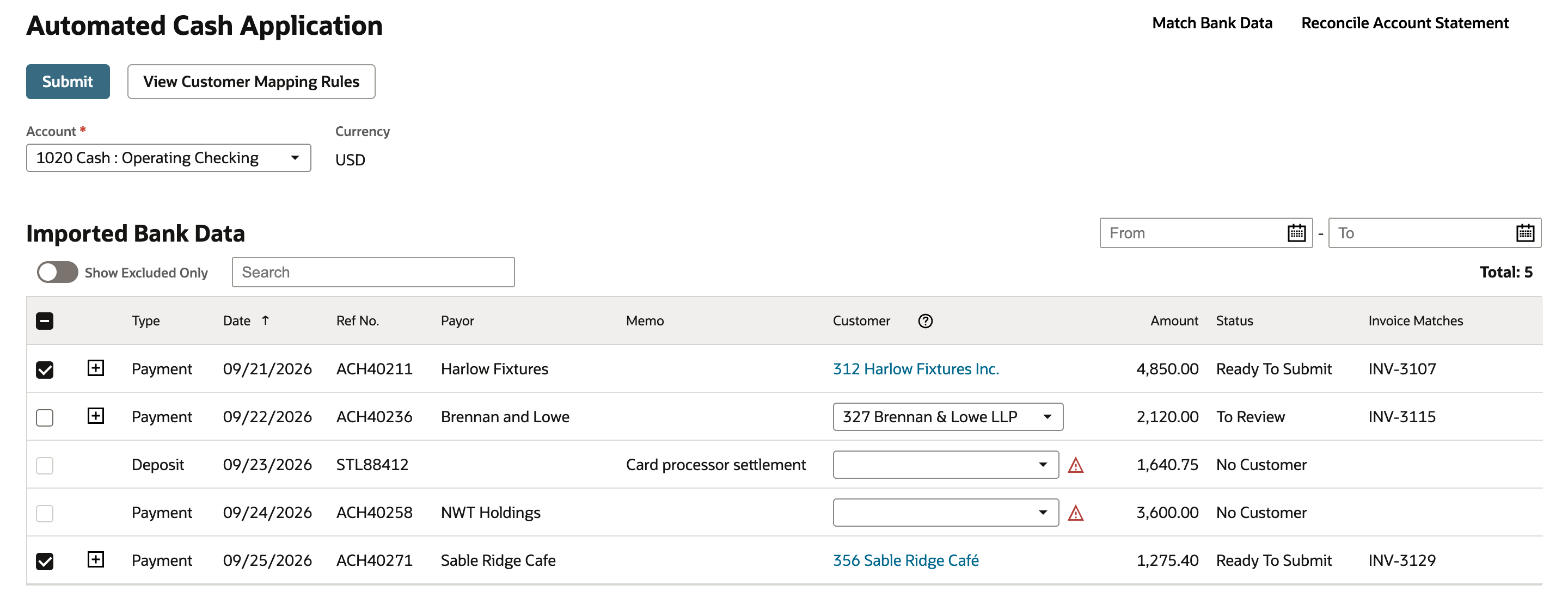Click invoice match INV-3107

click(x=1402, y=369)
